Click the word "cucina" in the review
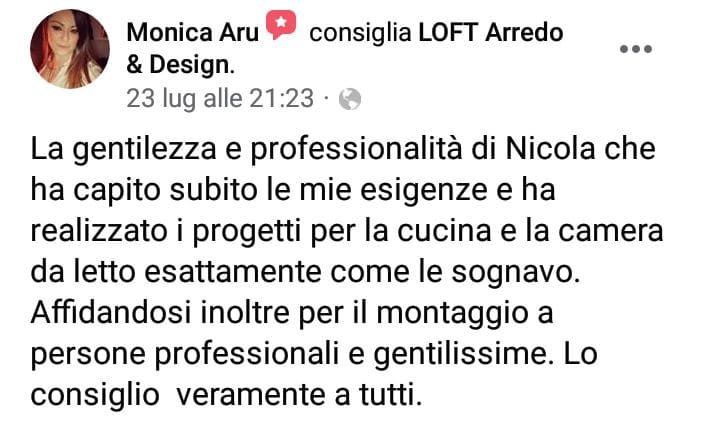The width and height of the screenshot is (720, 423). pyautogui.click(x=444, y=231)
